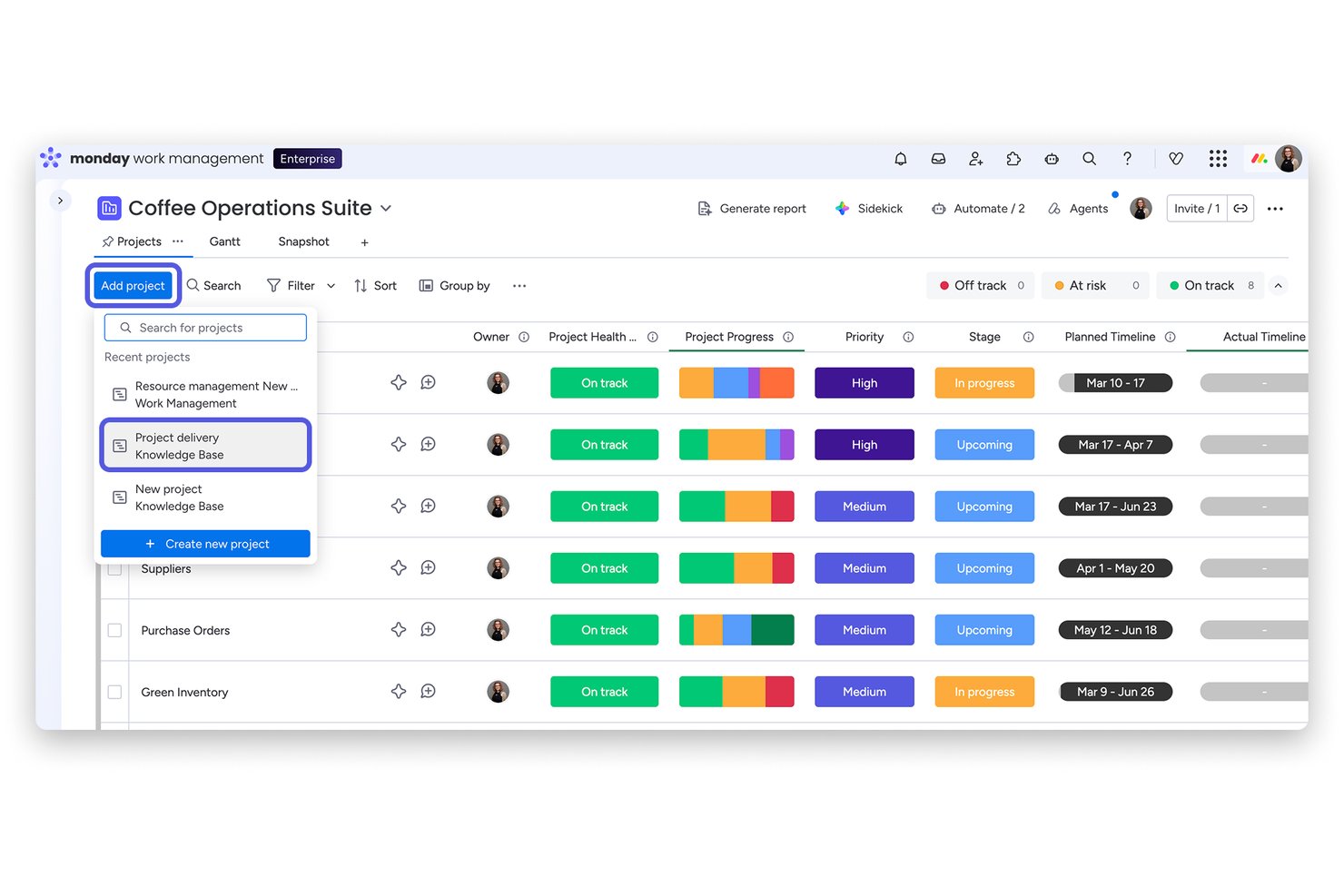
Task: Click Suppliers project progress bar
Action: pyautogui.click(x=736, y=568)
